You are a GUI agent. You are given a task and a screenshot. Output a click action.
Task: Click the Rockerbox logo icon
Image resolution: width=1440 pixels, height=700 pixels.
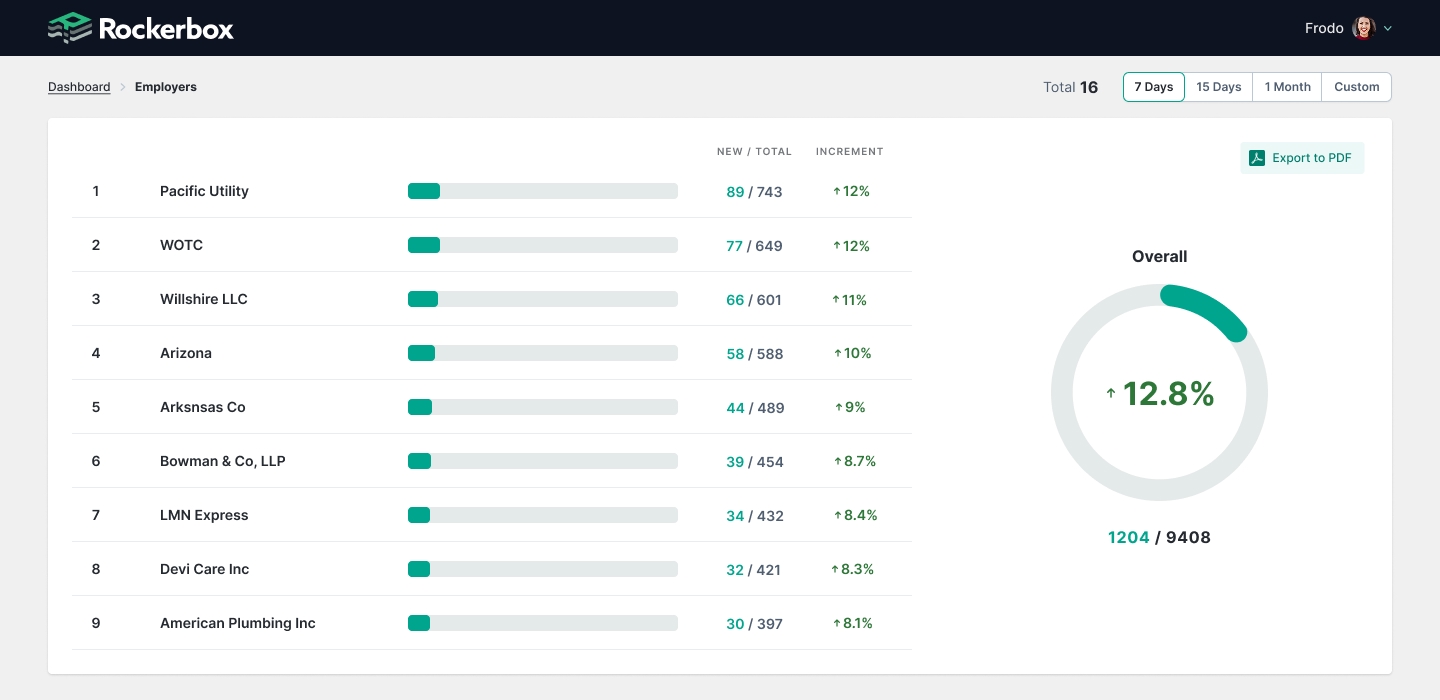point(69,28)
